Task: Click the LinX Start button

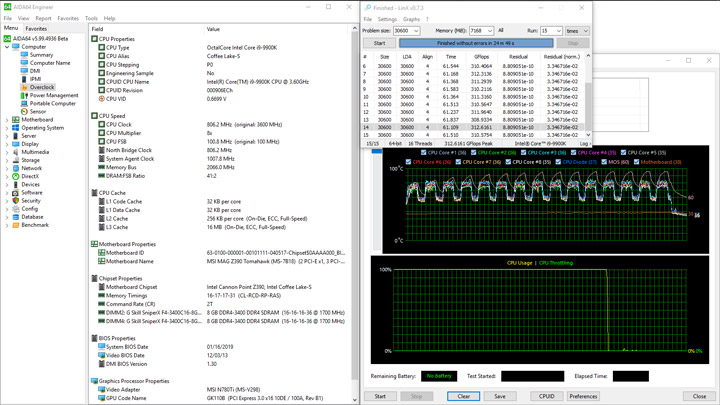Action: click(x=379, y=43)
